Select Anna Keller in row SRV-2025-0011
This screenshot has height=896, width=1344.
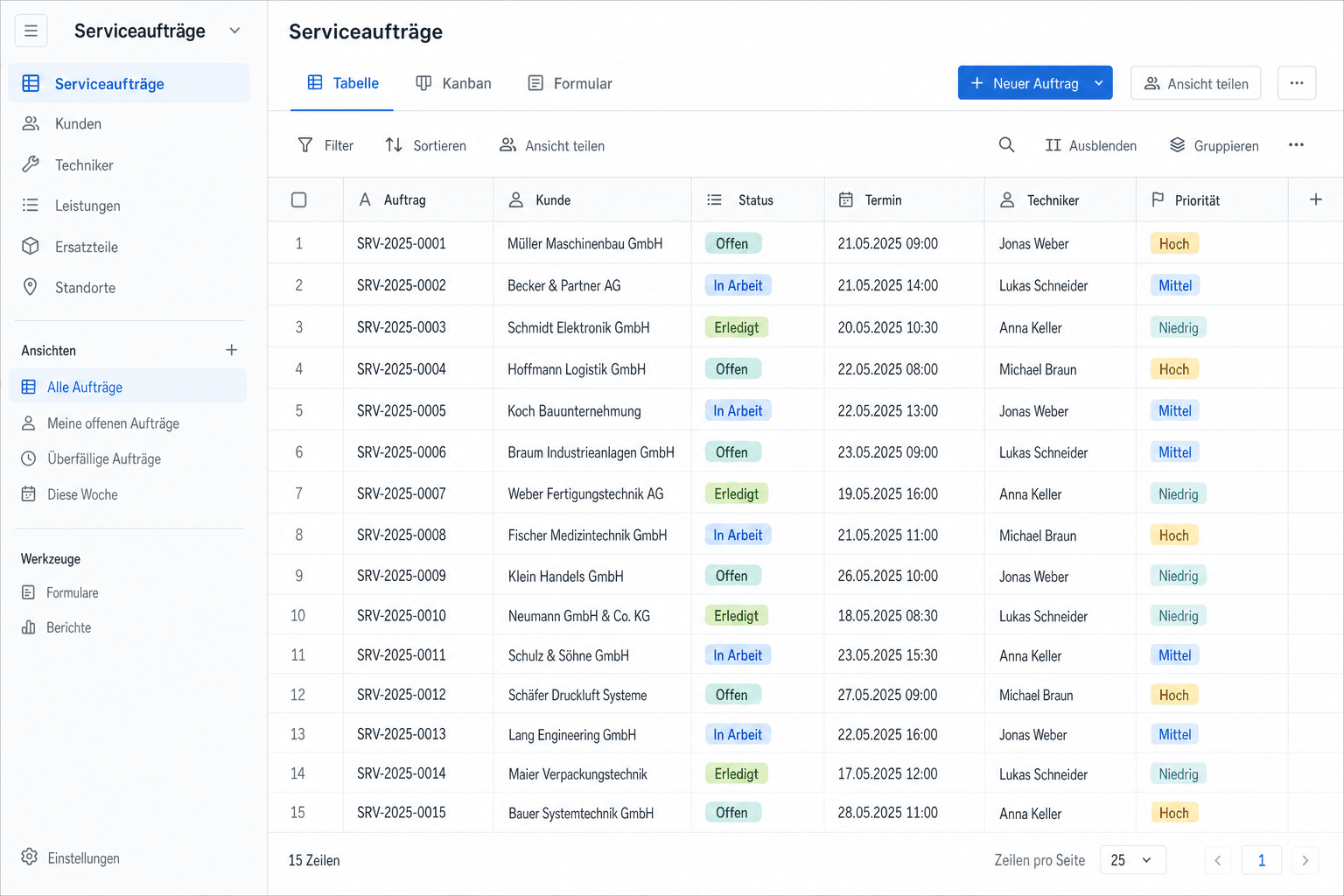[x=1031, y=655]
